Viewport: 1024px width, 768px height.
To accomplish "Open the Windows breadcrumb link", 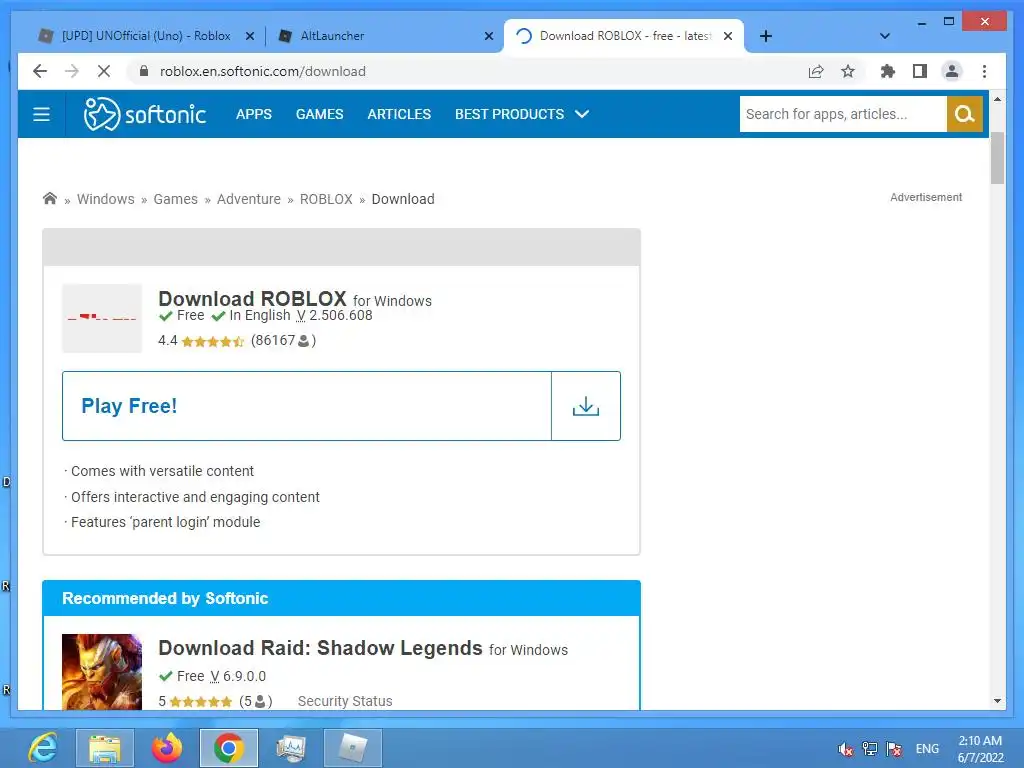I will 106,199.
